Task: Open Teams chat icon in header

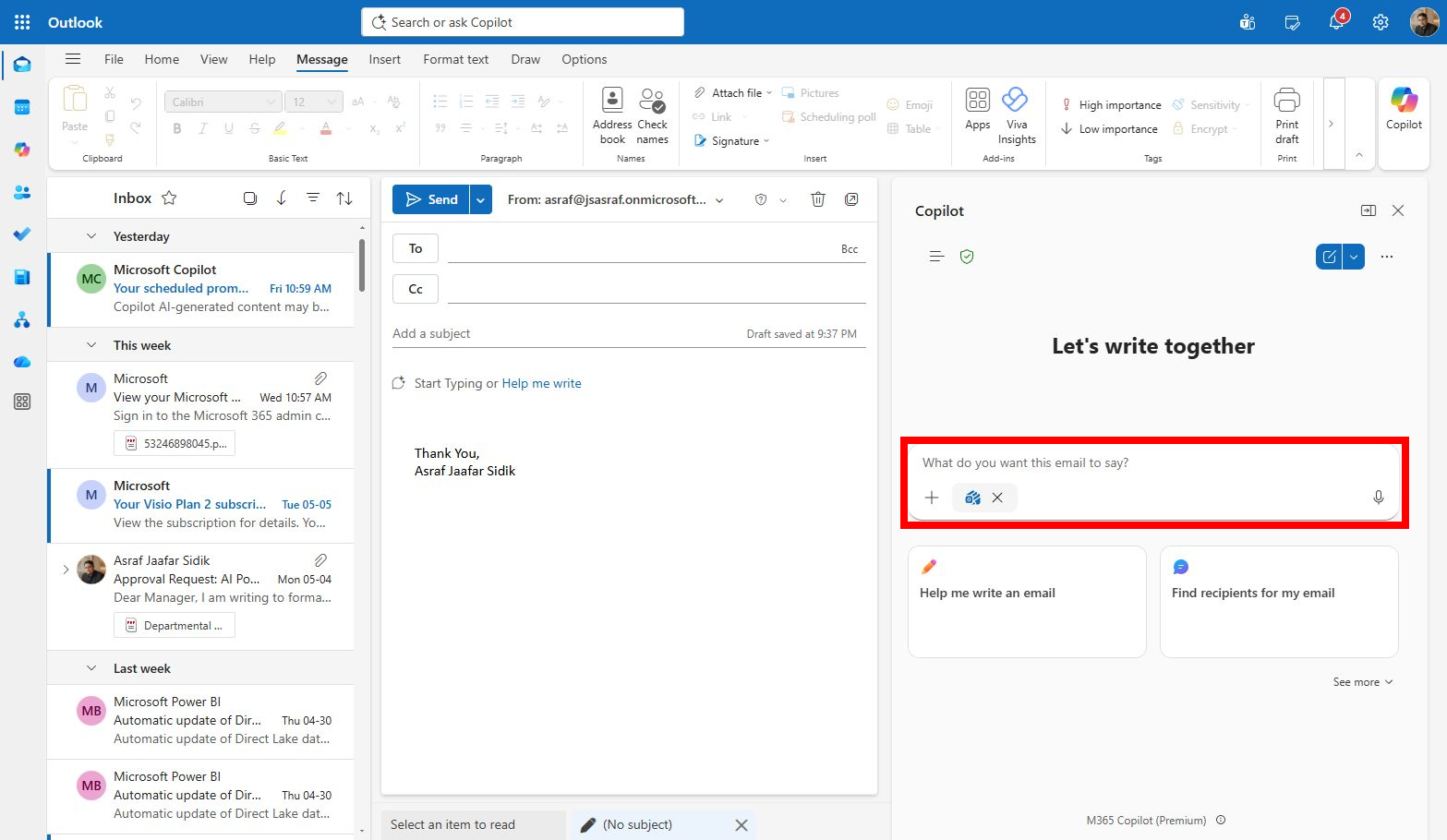Action: click(x=1248, y=22)
